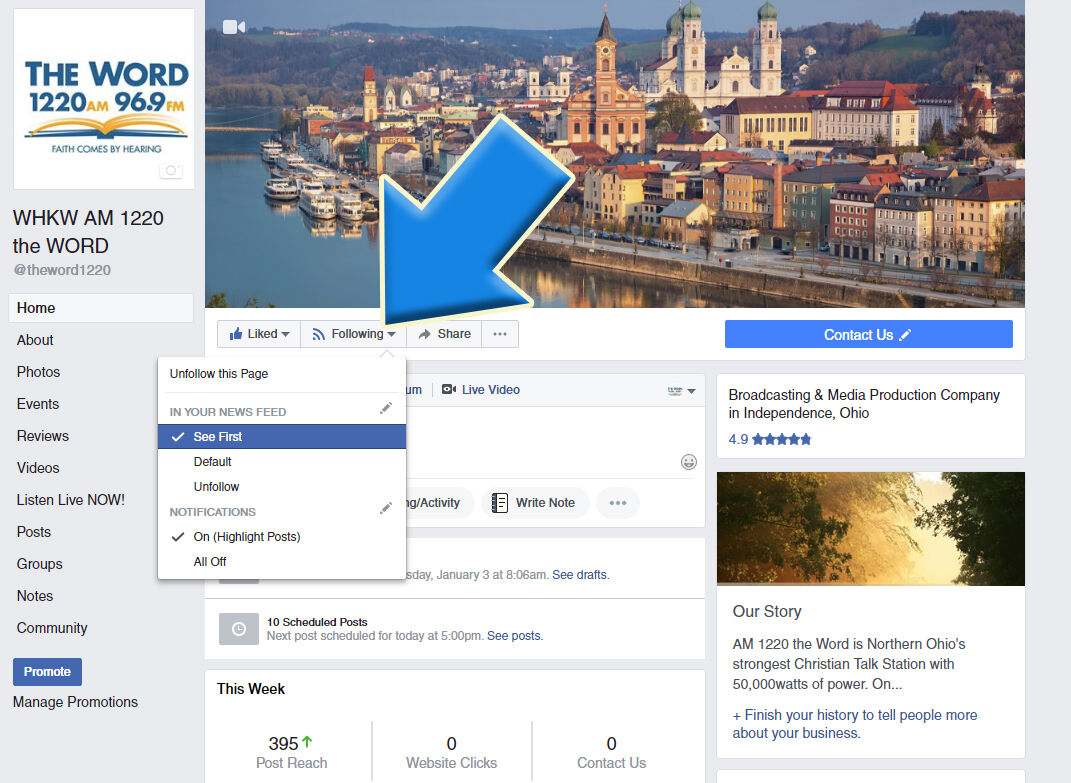
Task: Collapse the Following dropdown menu
Action: click(x=353, y=334)
